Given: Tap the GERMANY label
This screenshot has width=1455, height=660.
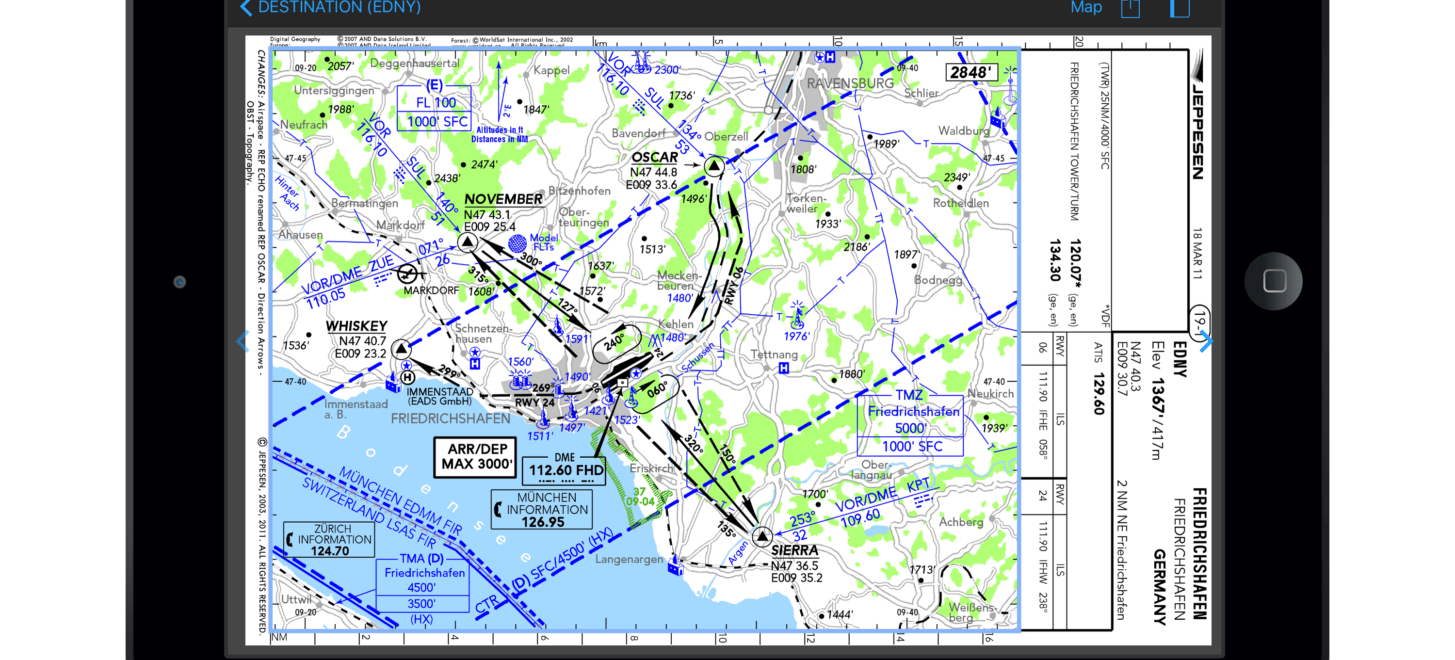Looking at the screenshot, I should [x=1159, y=586].
